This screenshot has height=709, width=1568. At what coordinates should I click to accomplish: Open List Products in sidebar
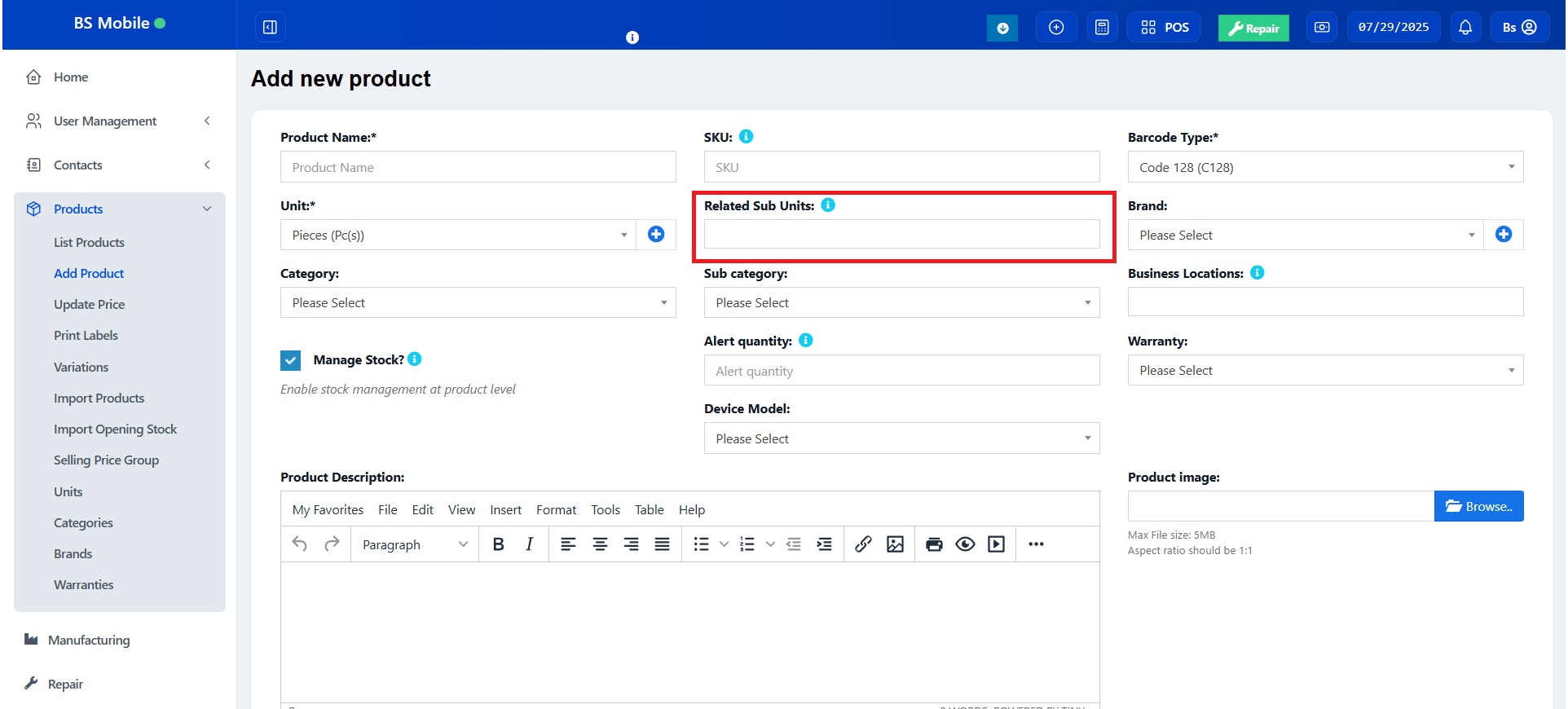click(89, 242)
